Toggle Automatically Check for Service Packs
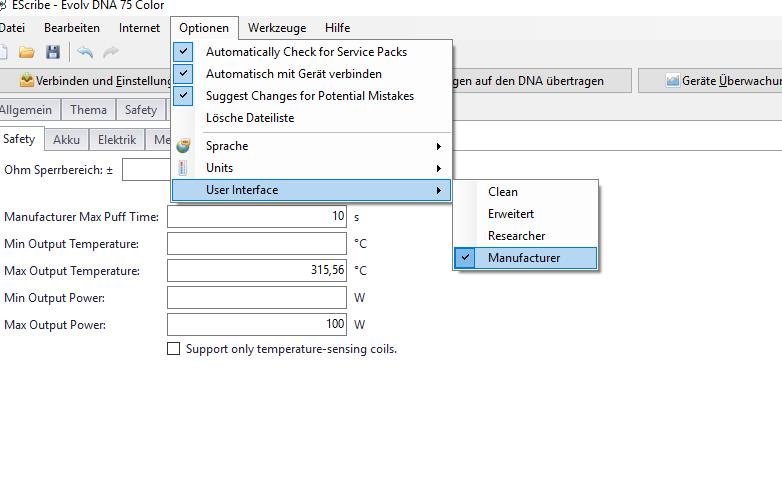 click(306, 52)
